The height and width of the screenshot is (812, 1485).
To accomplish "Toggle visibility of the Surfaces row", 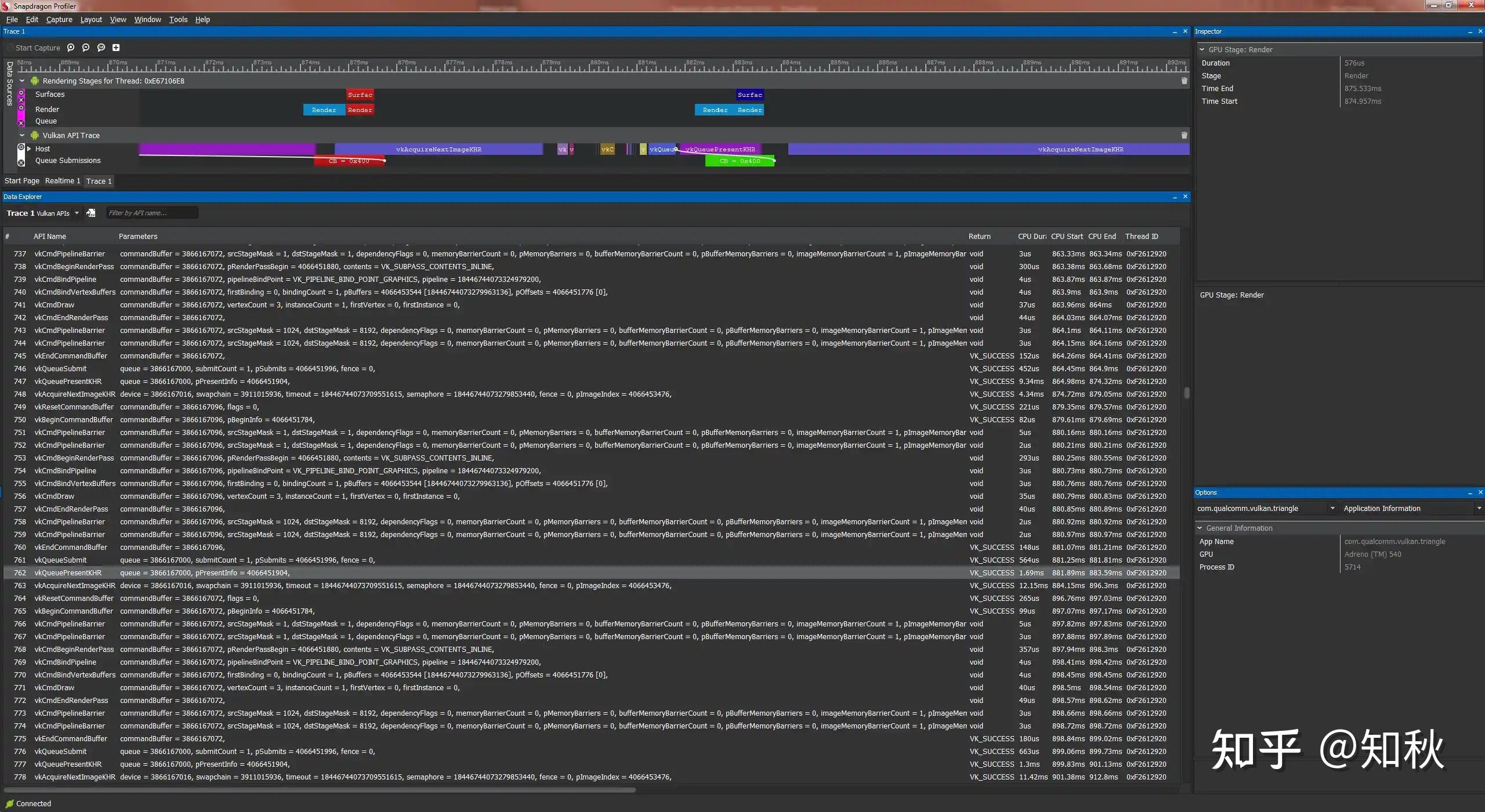I will [x=21, y=93].
